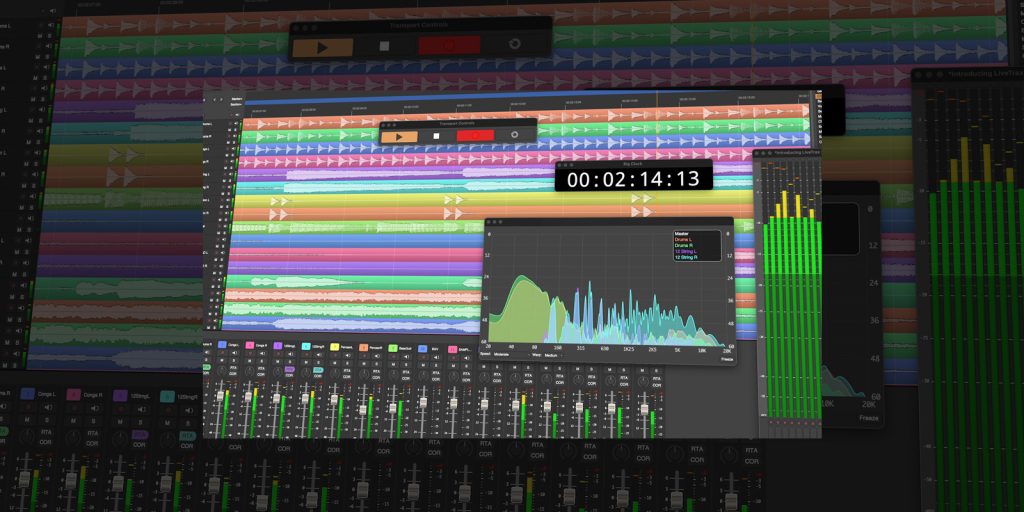Mute the 12StringL channel strip
Viewport: 1024px width, 512px height.
coord(278,362)
